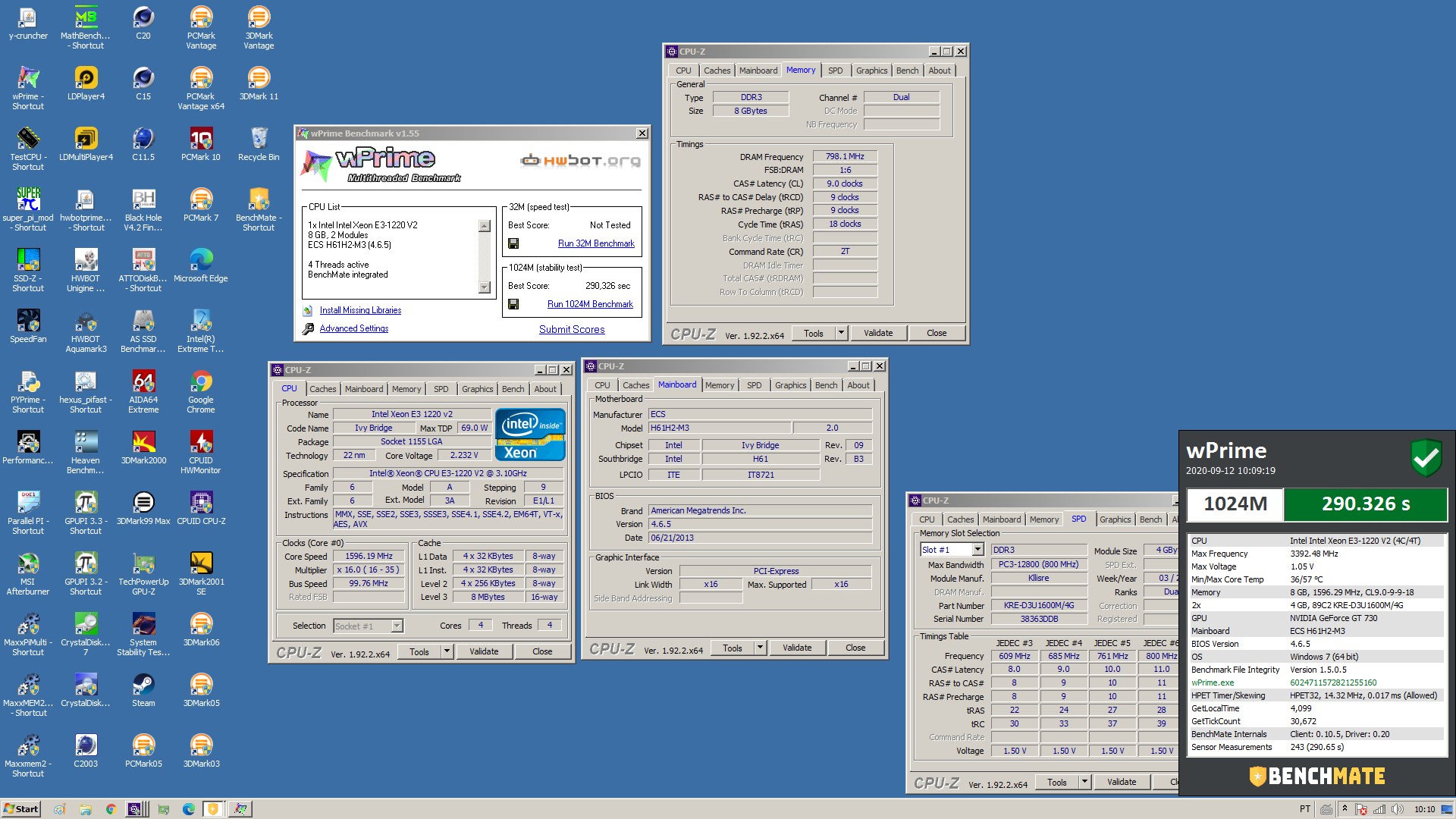Open Tools dropdown arrow in Mainboard CPU-Z
Screen dimensions: 1456x819
pyautogui.click(x=760, y=648)
